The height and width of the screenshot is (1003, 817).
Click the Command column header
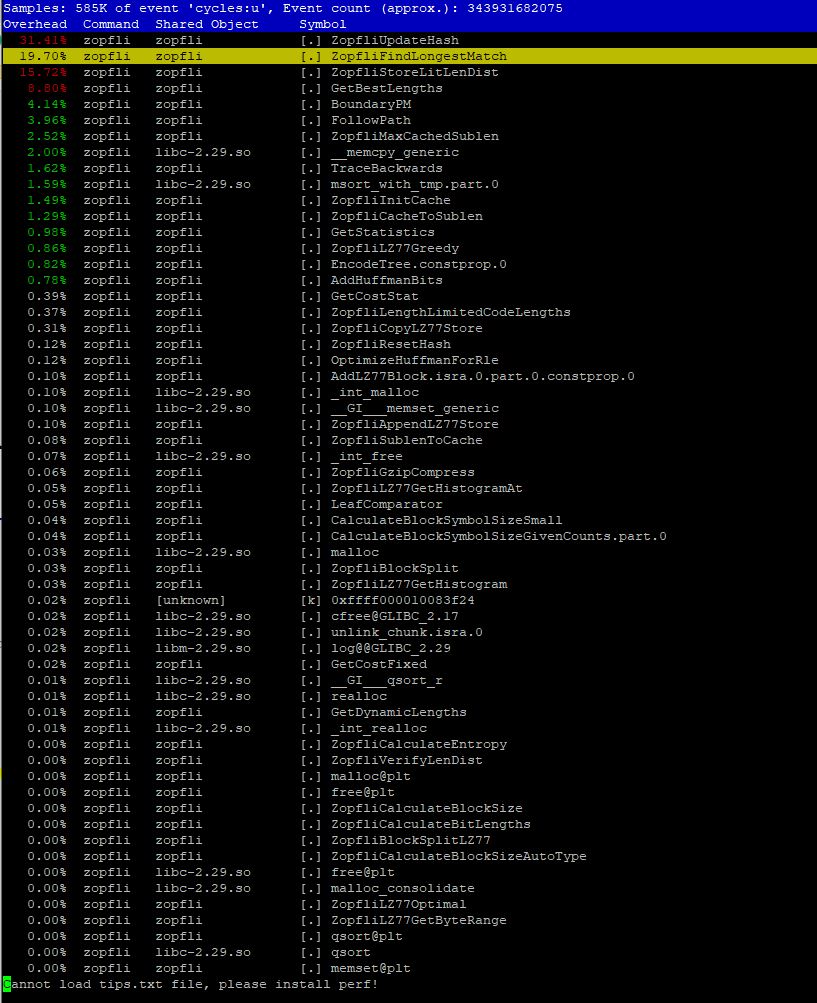(111, 24)
